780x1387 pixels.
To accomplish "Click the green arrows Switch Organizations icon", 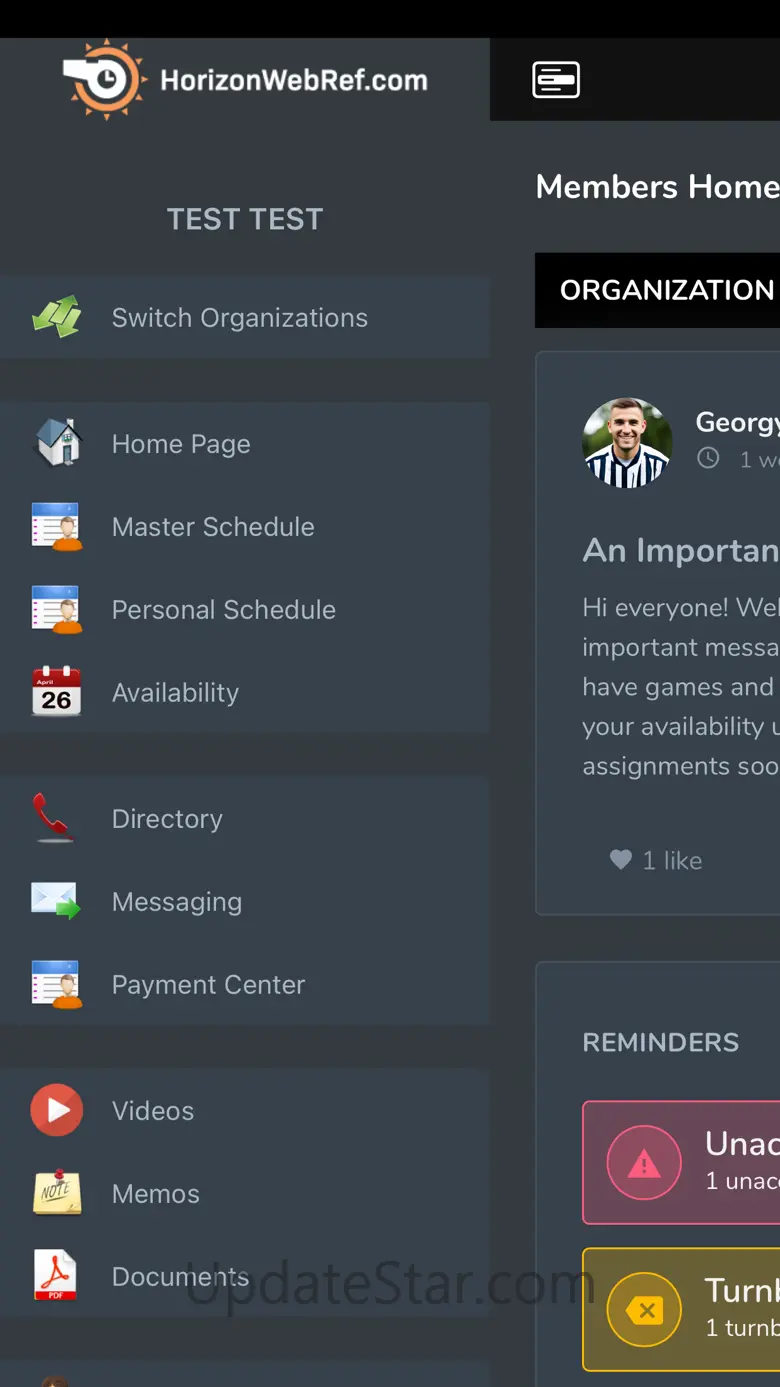I will click(x=57, y=317).
